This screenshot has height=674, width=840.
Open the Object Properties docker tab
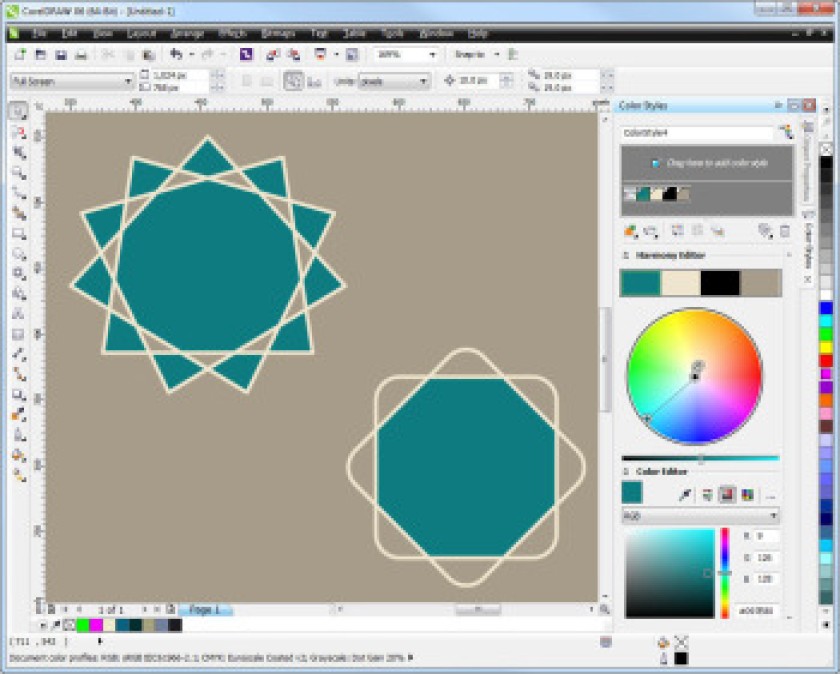click(807, 161)
